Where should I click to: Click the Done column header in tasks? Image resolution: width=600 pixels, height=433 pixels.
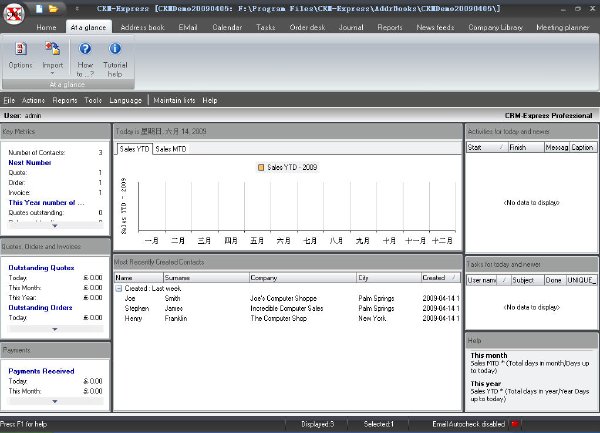(x=555, y=280)
